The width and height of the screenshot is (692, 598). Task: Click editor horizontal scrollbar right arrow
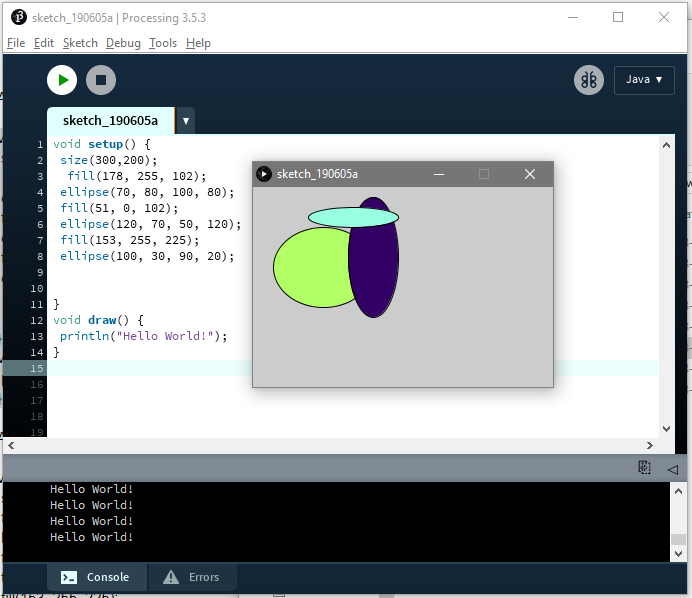[x=650, y=445]
